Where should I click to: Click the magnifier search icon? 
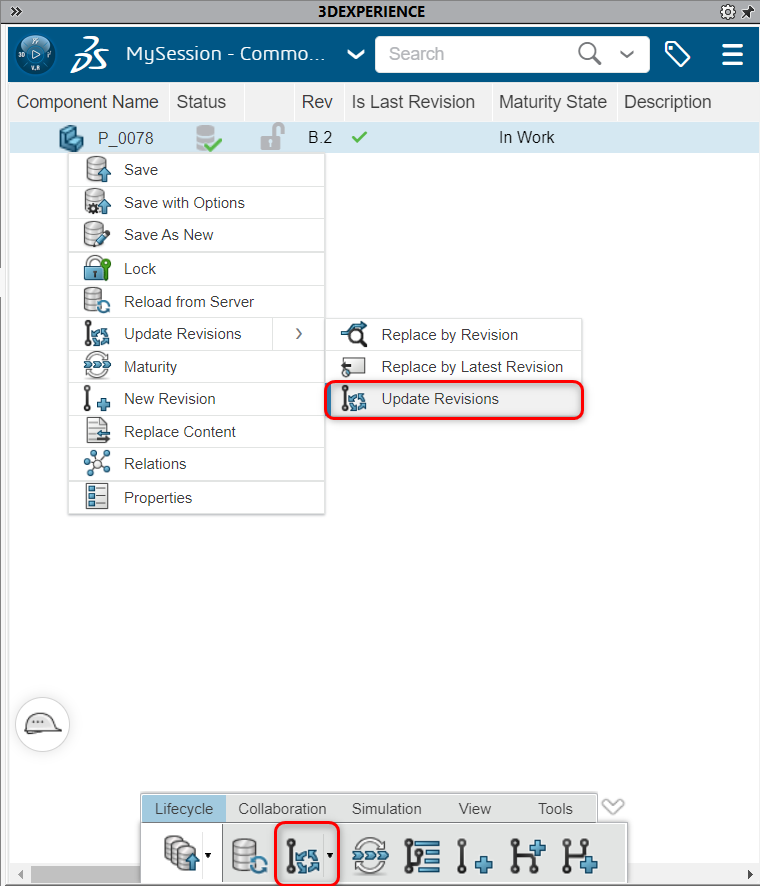(589, 54)
